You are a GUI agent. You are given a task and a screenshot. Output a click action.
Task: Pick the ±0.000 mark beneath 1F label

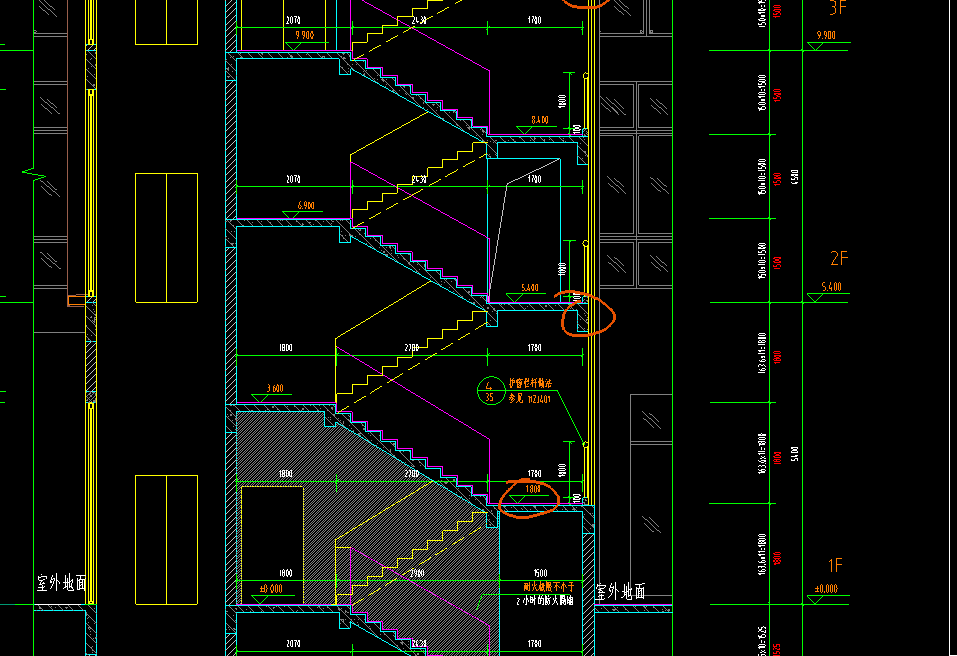pyautogui.click(x=826, y=589)
